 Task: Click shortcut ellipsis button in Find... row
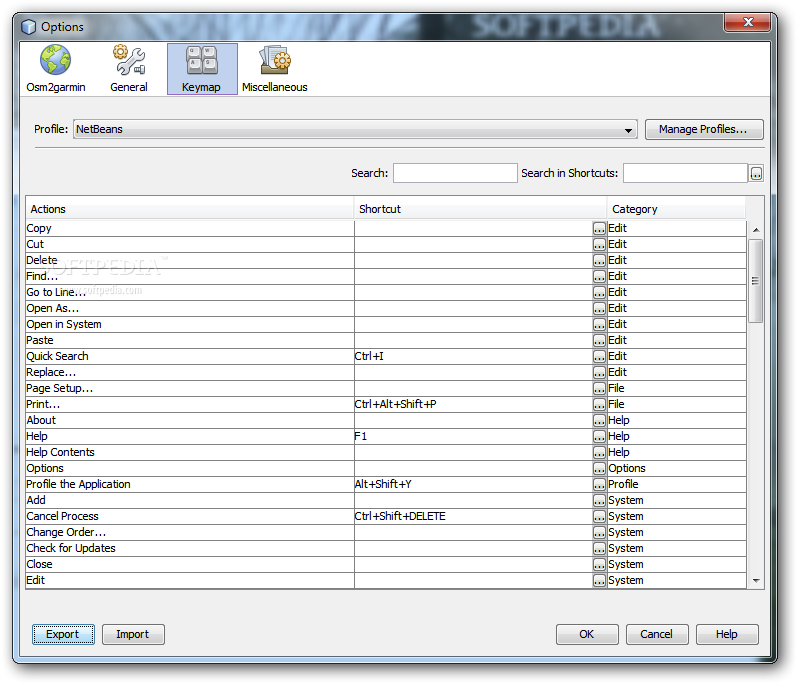tap(600, 276)
